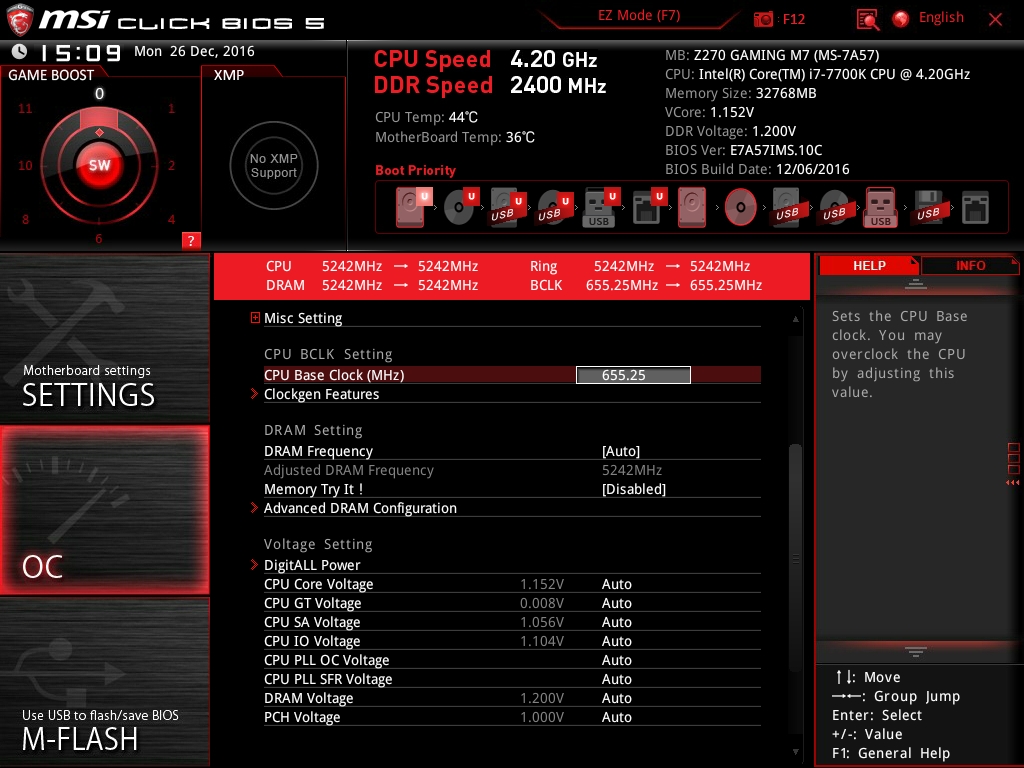Select the UEFI USB CD/DVD boot icon
This screenshot has height=768, width=1024.
click(x=554, y=207)
